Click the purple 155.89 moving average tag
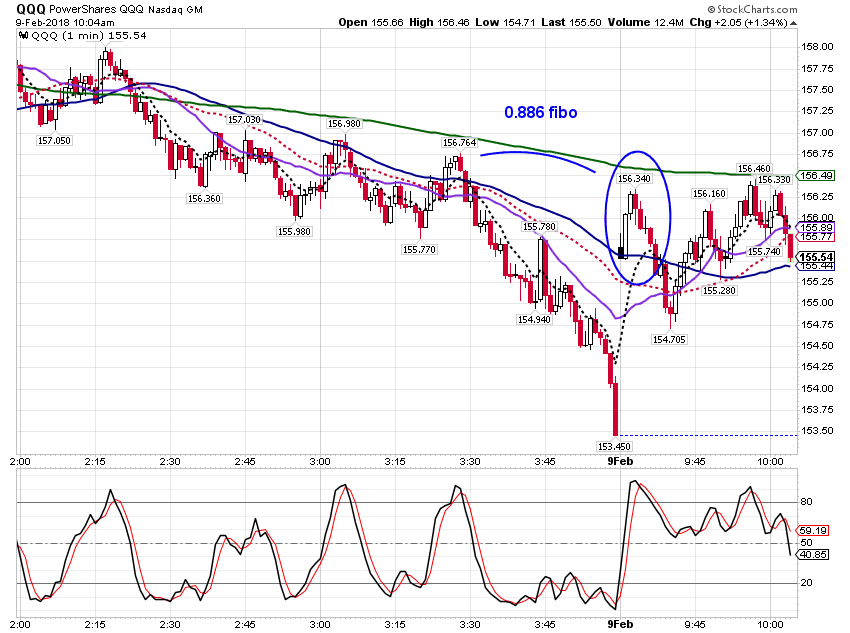The image size is (850, 633). tap(815, 228)
